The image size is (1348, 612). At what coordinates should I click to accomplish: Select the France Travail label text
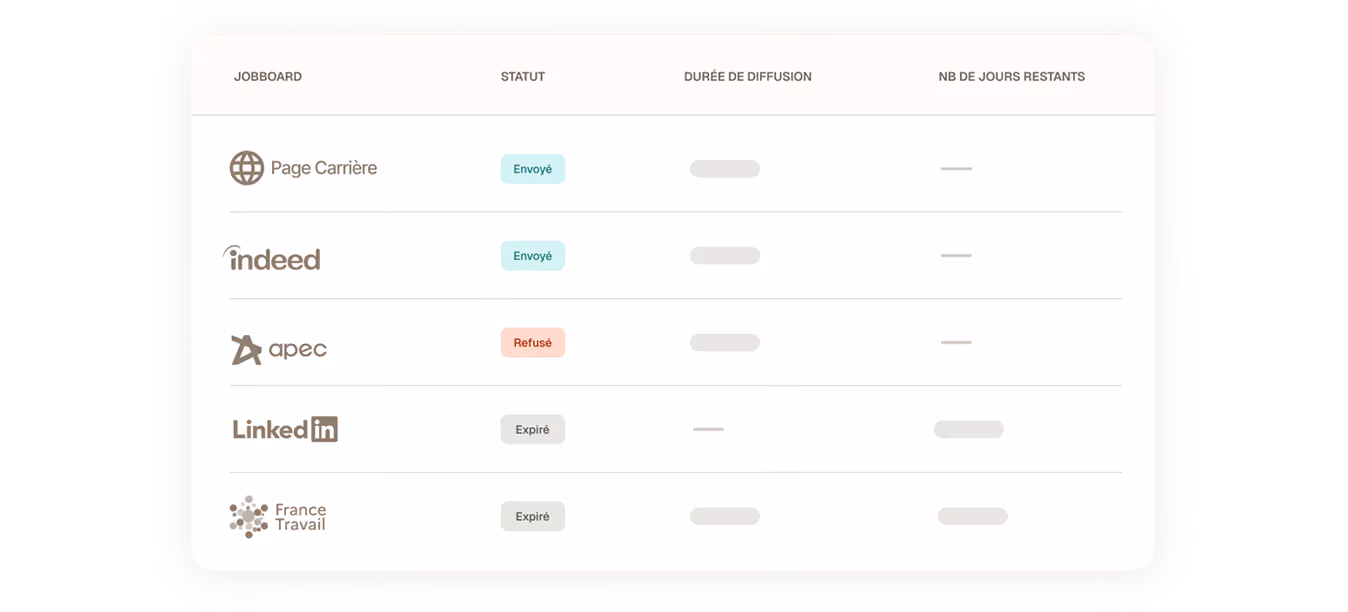pyautogui.click(x=301, y=517)
